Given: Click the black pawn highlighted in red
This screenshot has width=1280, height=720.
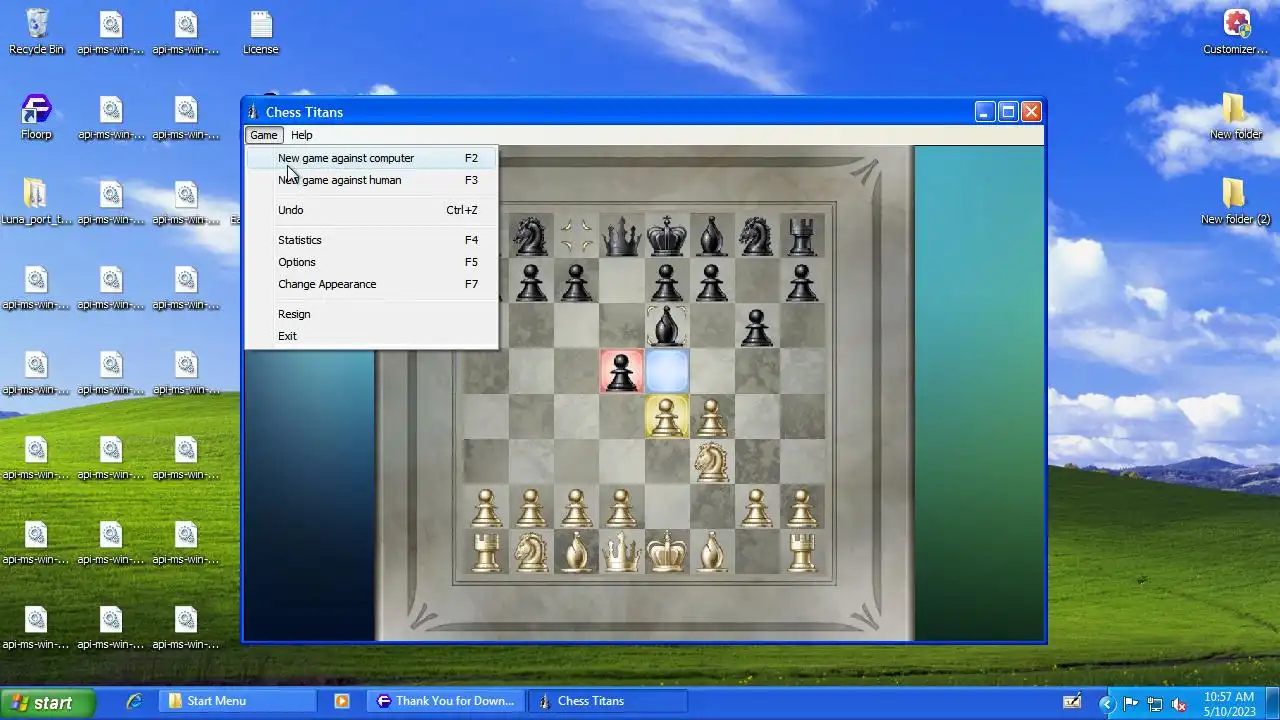Looking at the screenshot, I should coord(621,371).
